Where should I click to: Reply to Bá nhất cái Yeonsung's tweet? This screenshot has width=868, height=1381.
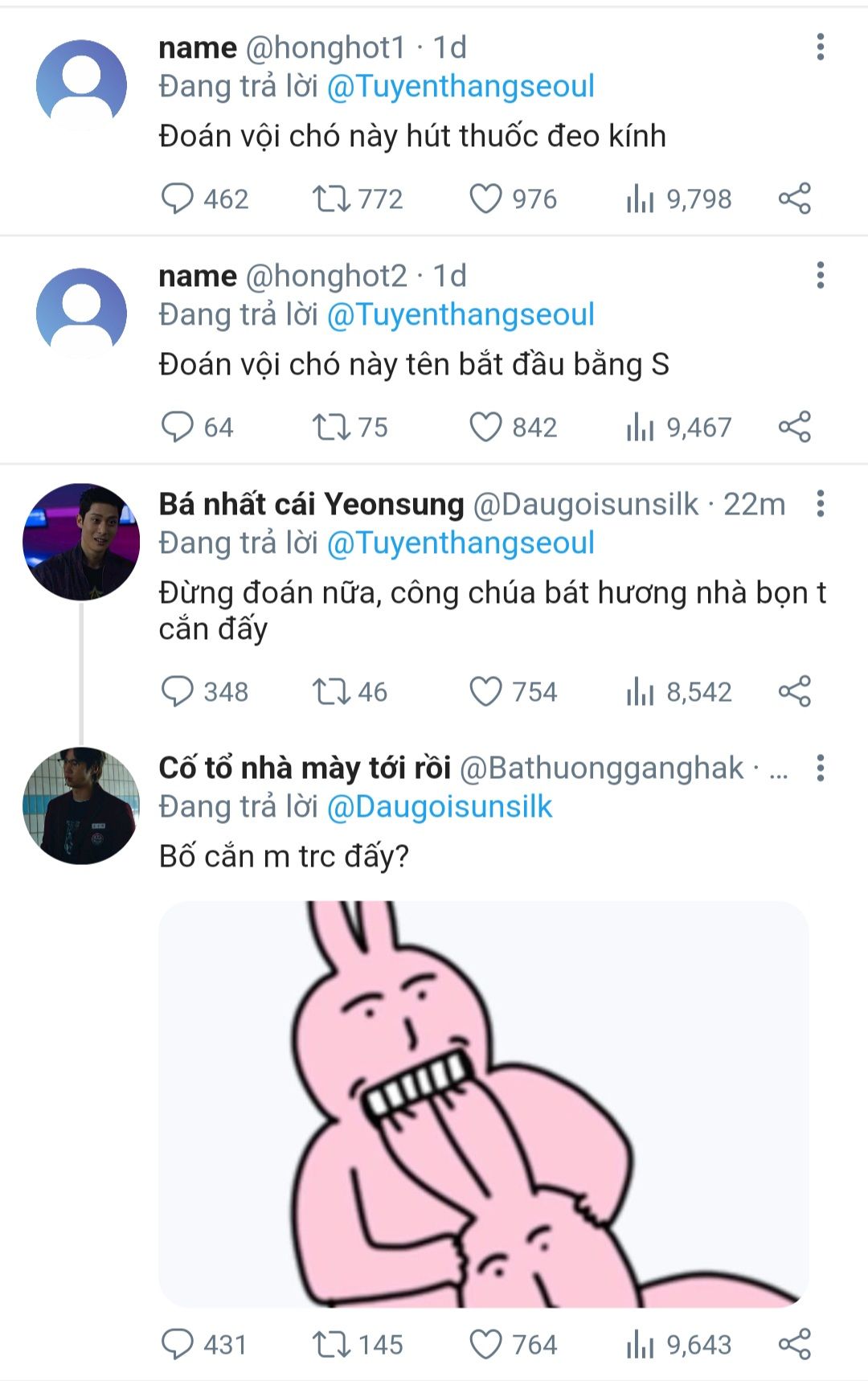pos(178,691)
